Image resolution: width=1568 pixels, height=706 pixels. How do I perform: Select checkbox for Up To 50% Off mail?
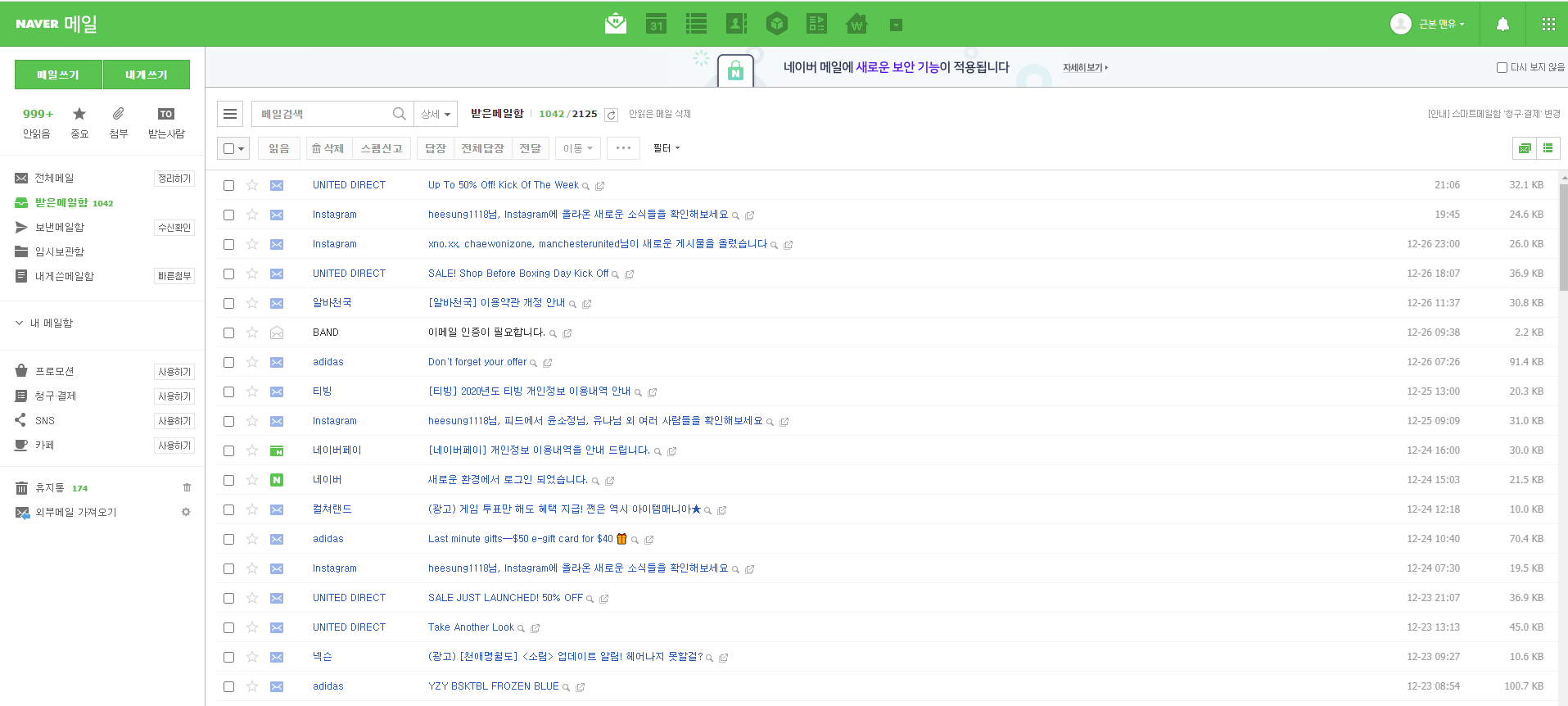[228, 185]
